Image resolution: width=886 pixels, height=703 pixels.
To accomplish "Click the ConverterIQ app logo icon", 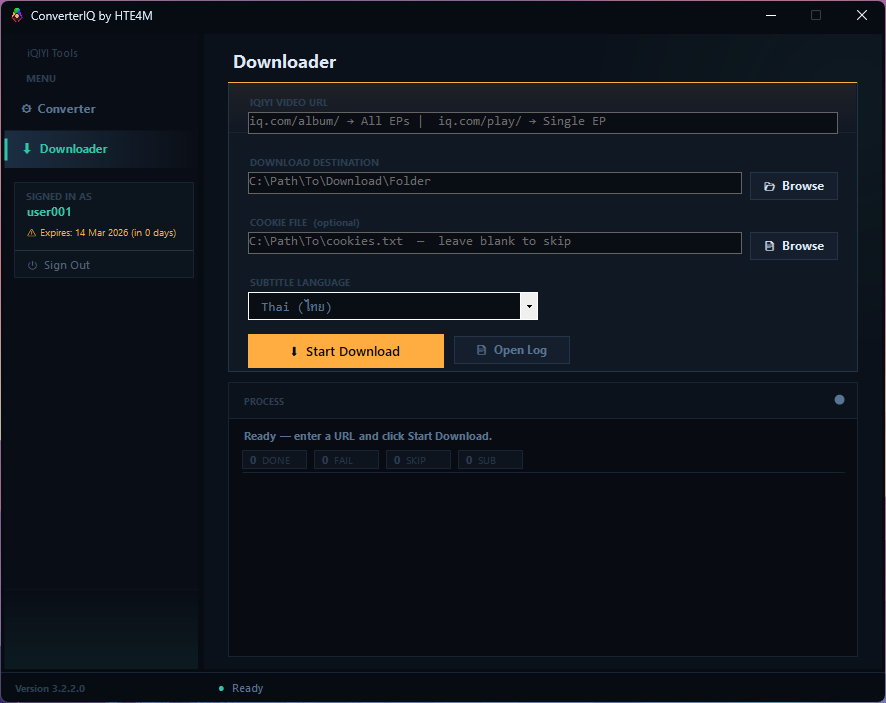I will point(17,15).
